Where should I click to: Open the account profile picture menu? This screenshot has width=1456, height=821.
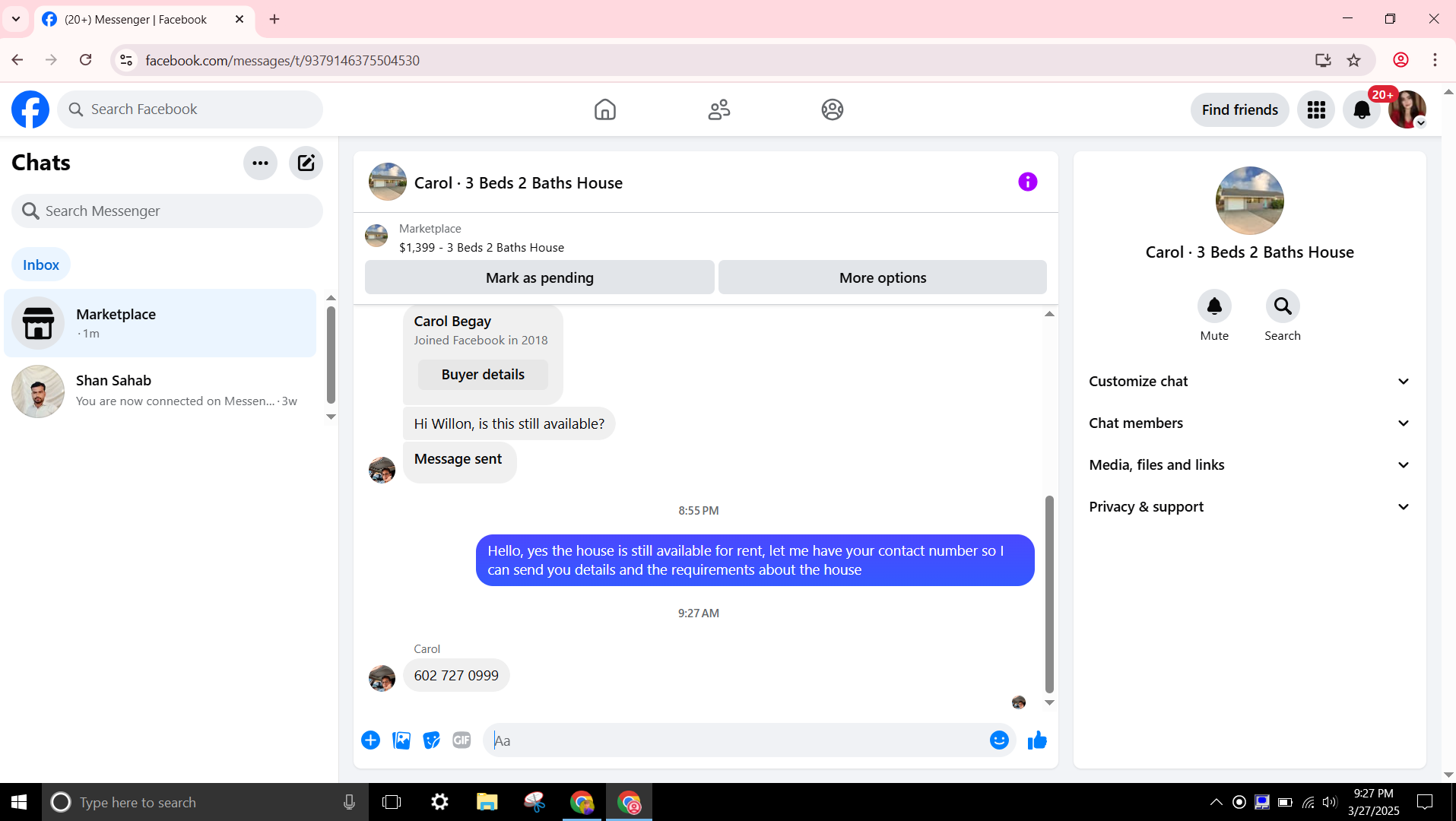1407,109
